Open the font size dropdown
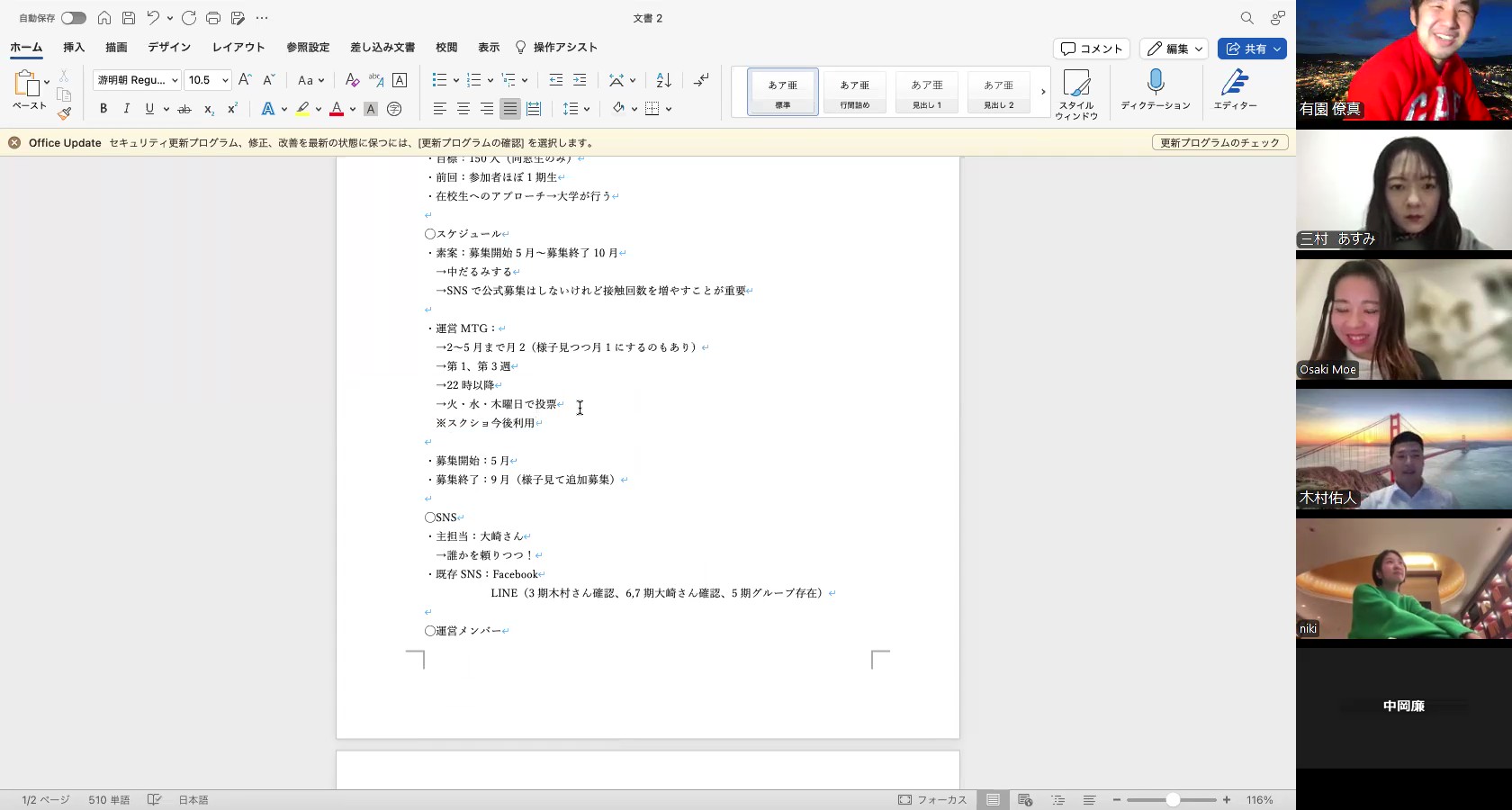The width and height of the screenshot is (1512, 810). pyautogui.click(x=225, y=80)
